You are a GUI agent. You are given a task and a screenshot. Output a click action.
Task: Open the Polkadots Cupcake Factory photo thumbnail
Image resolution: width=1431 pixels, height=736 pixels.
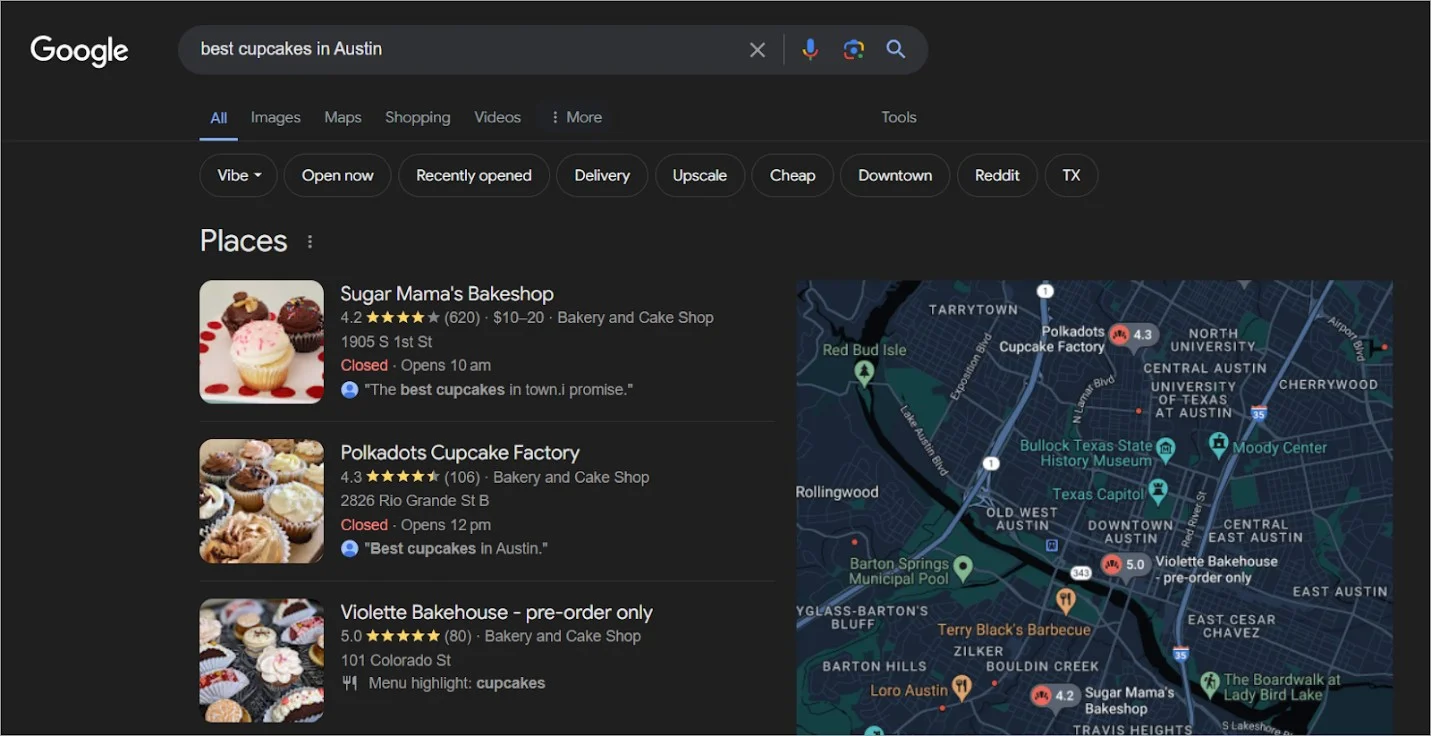(262, 501)
